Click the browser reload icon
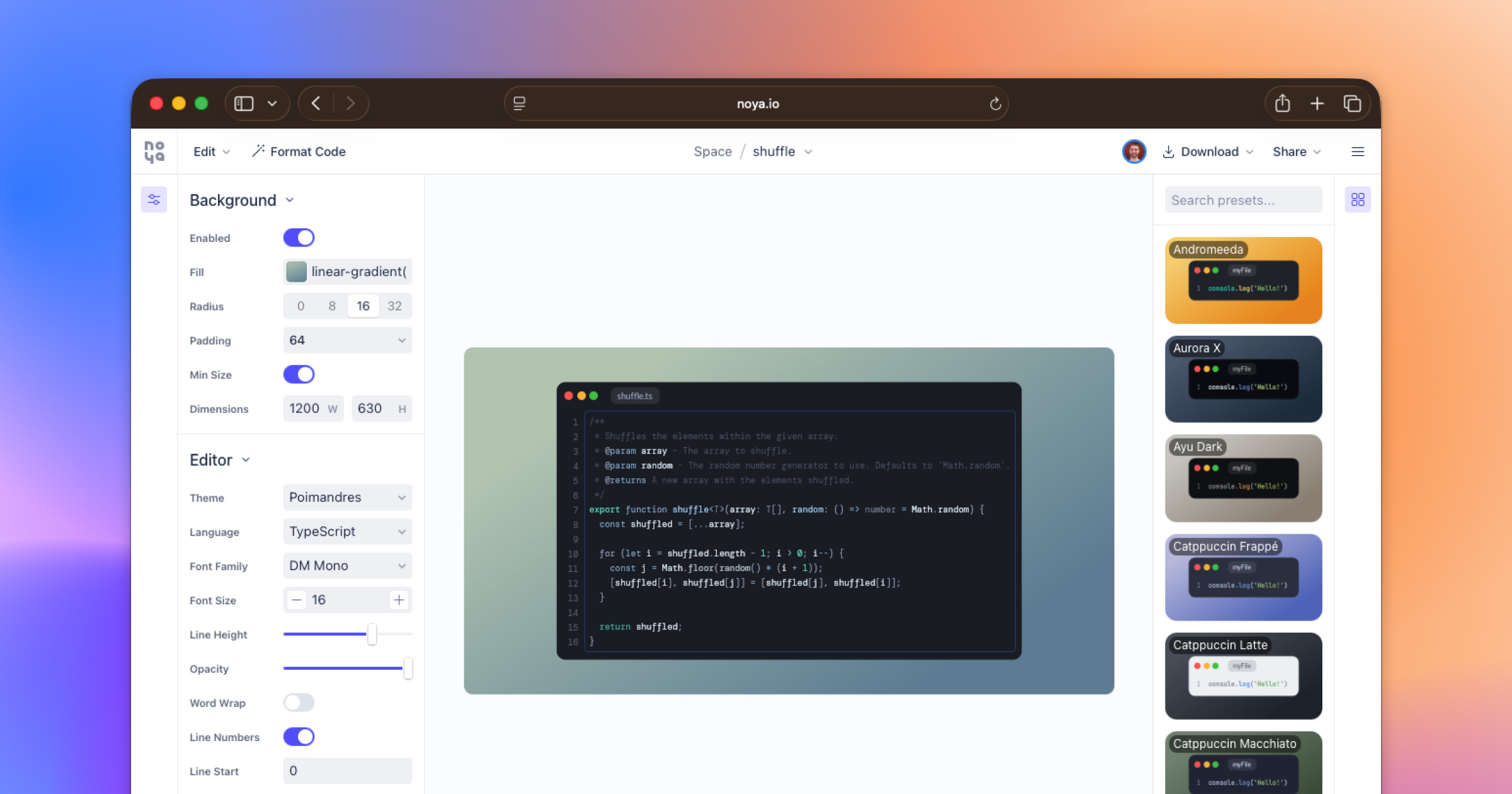 (995, 104)
